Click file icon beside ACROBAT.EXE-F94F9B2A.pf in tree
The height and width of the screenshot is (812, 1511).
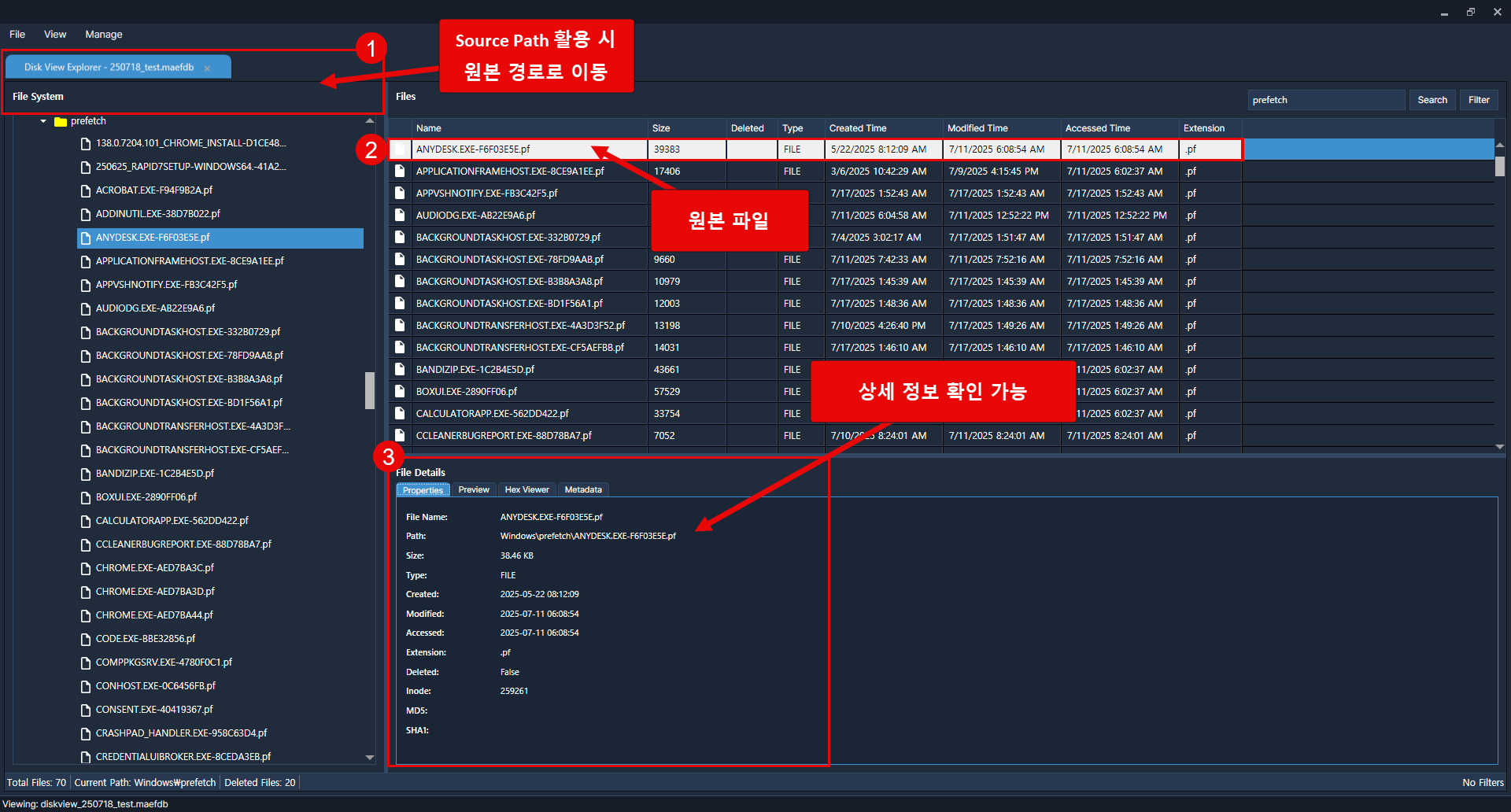point(86,190)
